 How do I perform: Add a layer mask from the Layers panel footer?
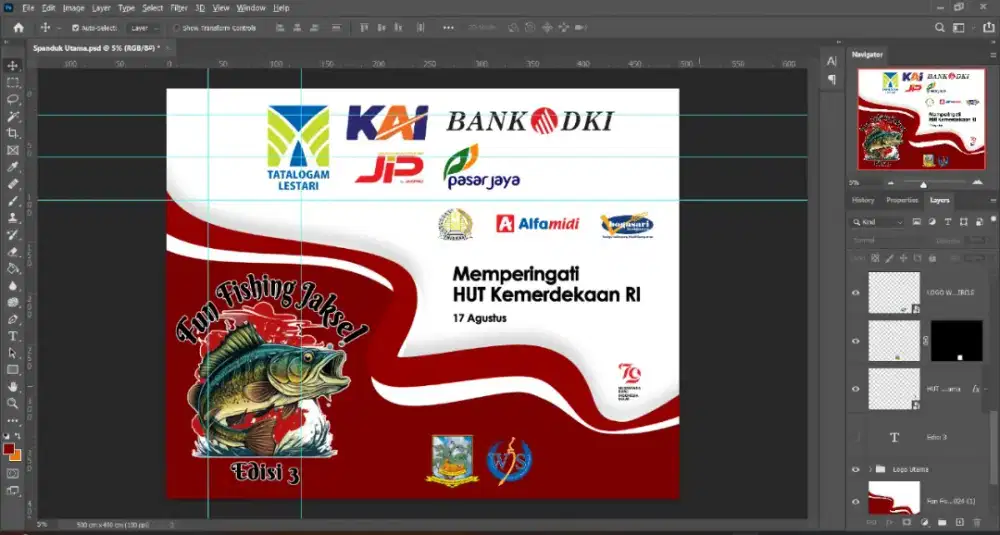[906, 522]
